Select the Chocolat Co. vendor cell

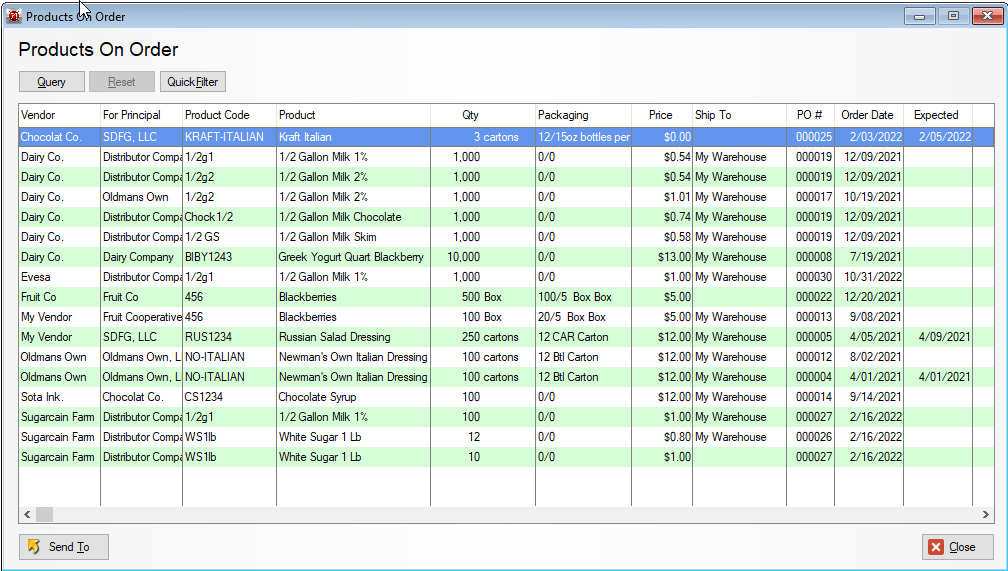59,137
